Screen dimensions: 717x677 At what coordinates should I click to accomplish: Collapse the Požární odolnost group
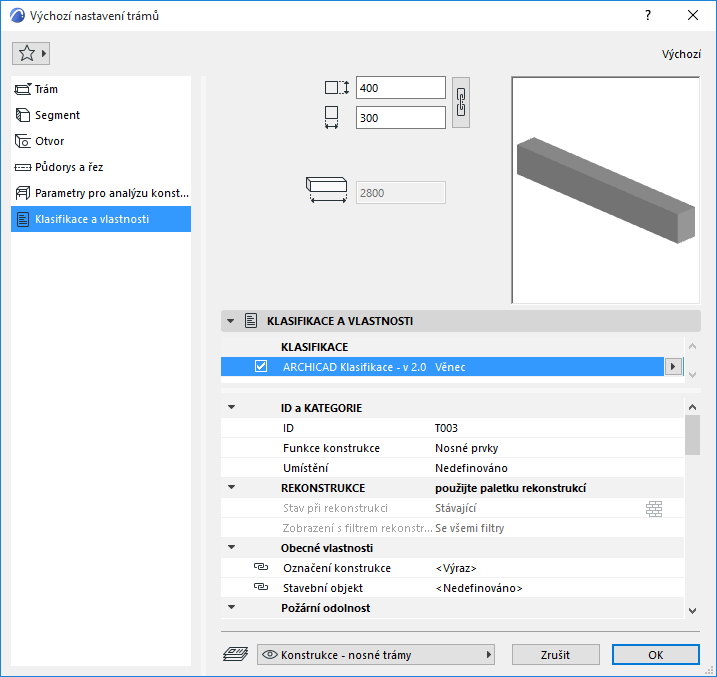232,608
